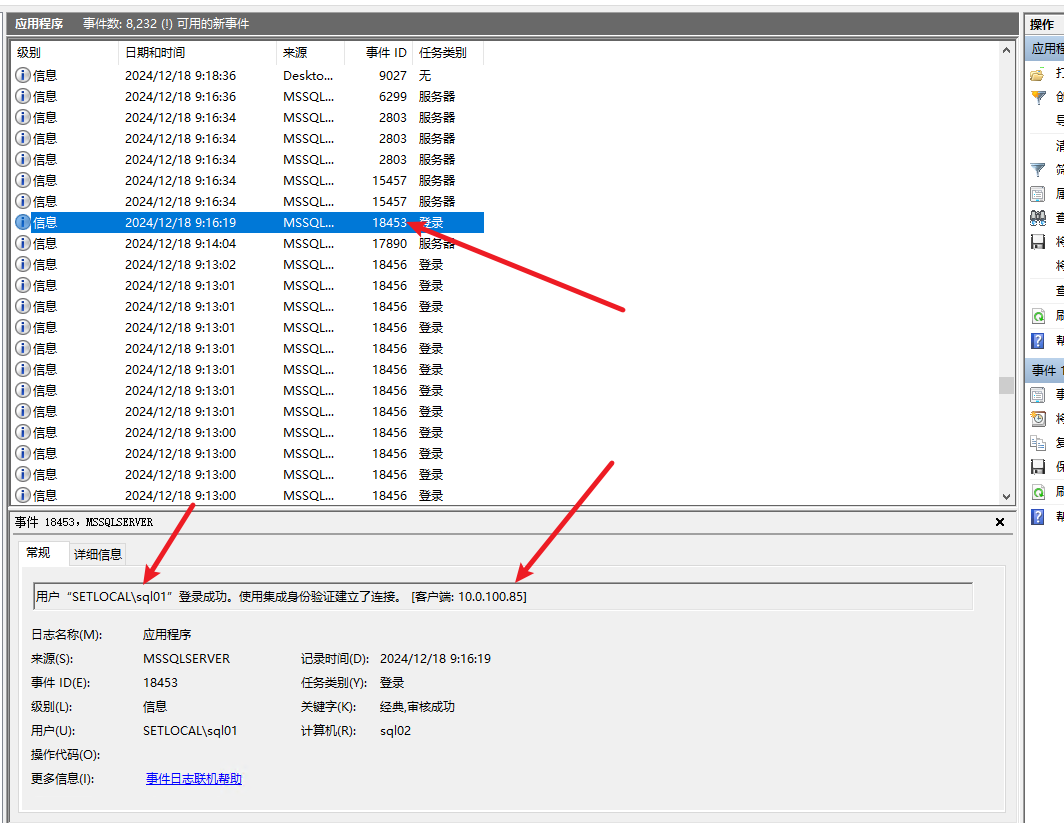Click the event list scrollbar up arrow
Viewport: 1064px width, 823px height.
1006,50
